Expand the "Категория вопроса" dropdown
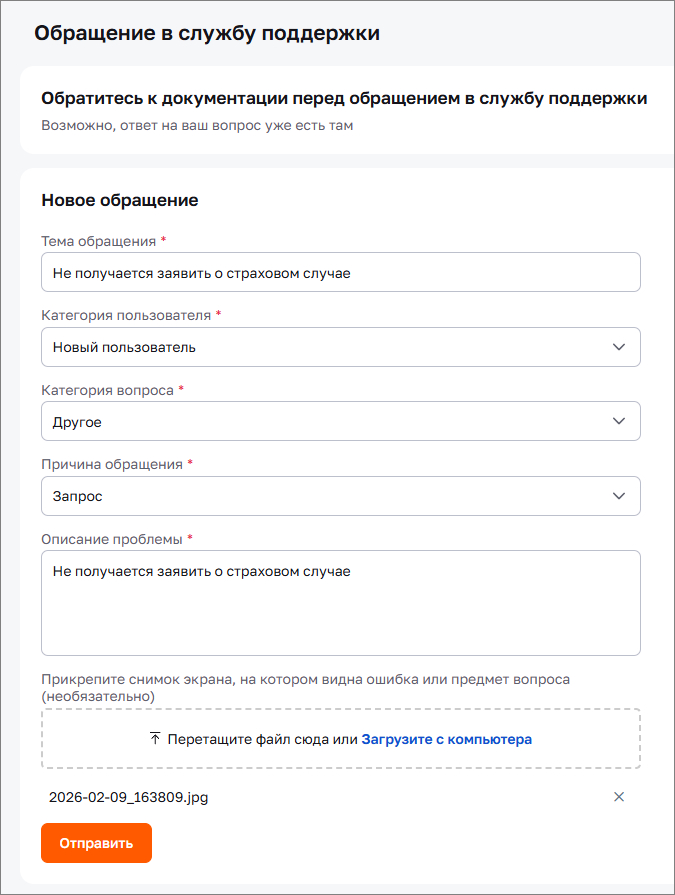The height and width of the screenshot is (895, 675). (x=340, y=421)
